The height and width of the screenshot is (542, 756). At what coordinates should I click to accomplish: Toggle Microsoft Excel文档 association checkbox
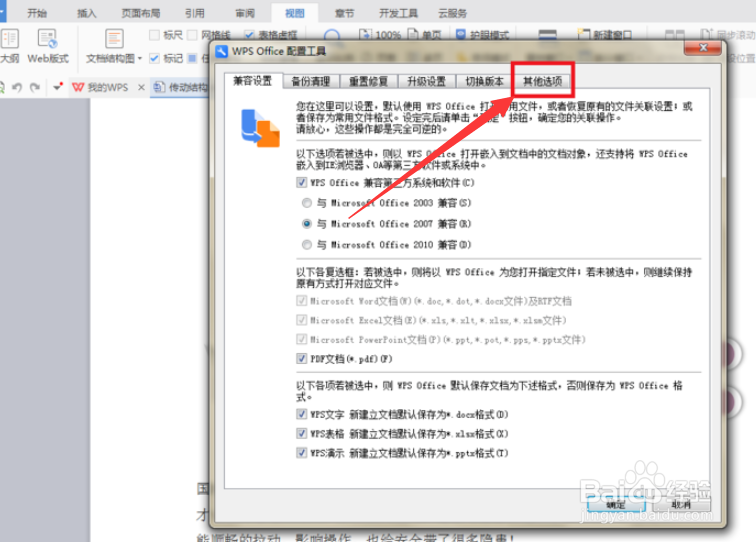tap(302, 320)
